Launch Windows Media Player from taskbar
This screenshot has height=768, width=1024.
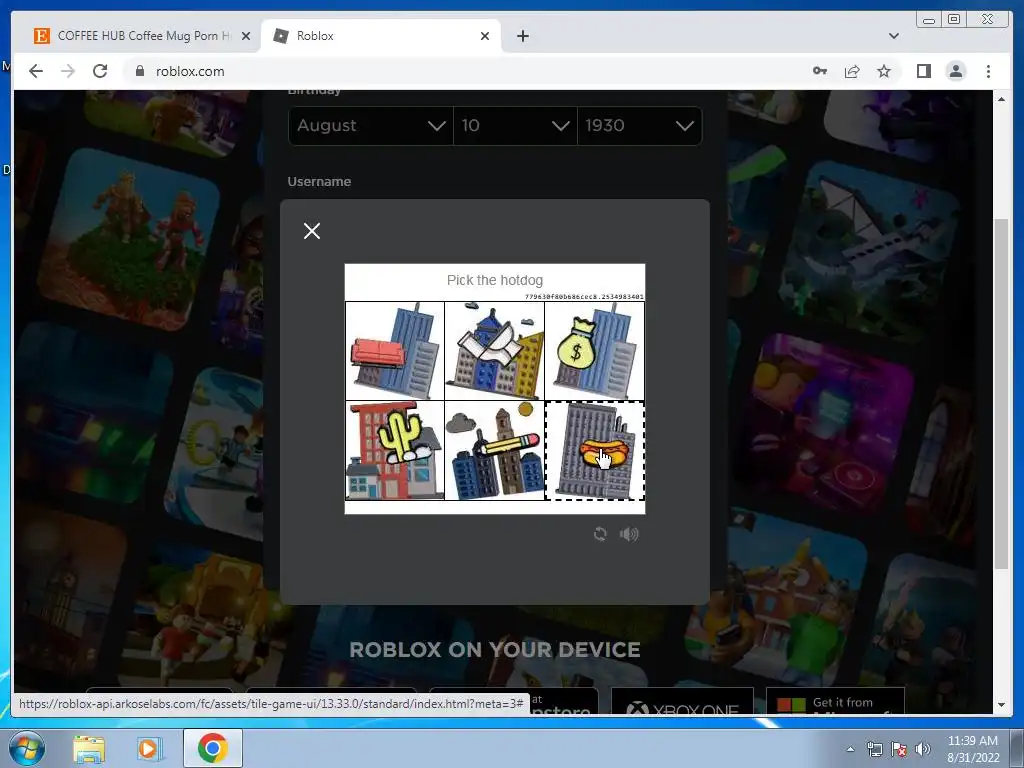[x=149, y=748]
